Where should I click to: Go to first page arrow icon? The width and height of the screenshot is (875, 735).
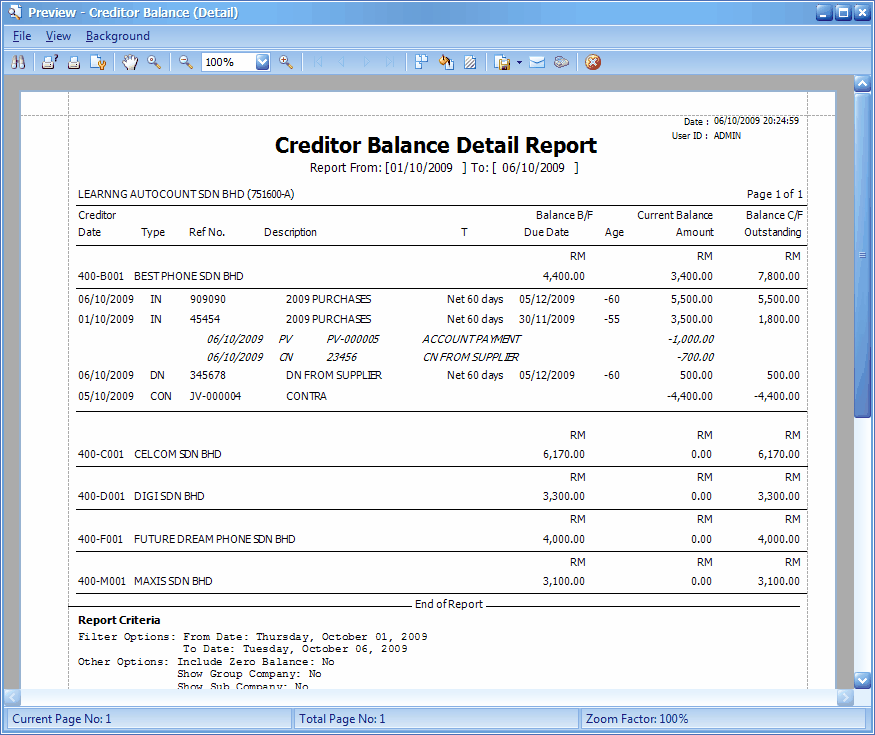tap(318, 62)
